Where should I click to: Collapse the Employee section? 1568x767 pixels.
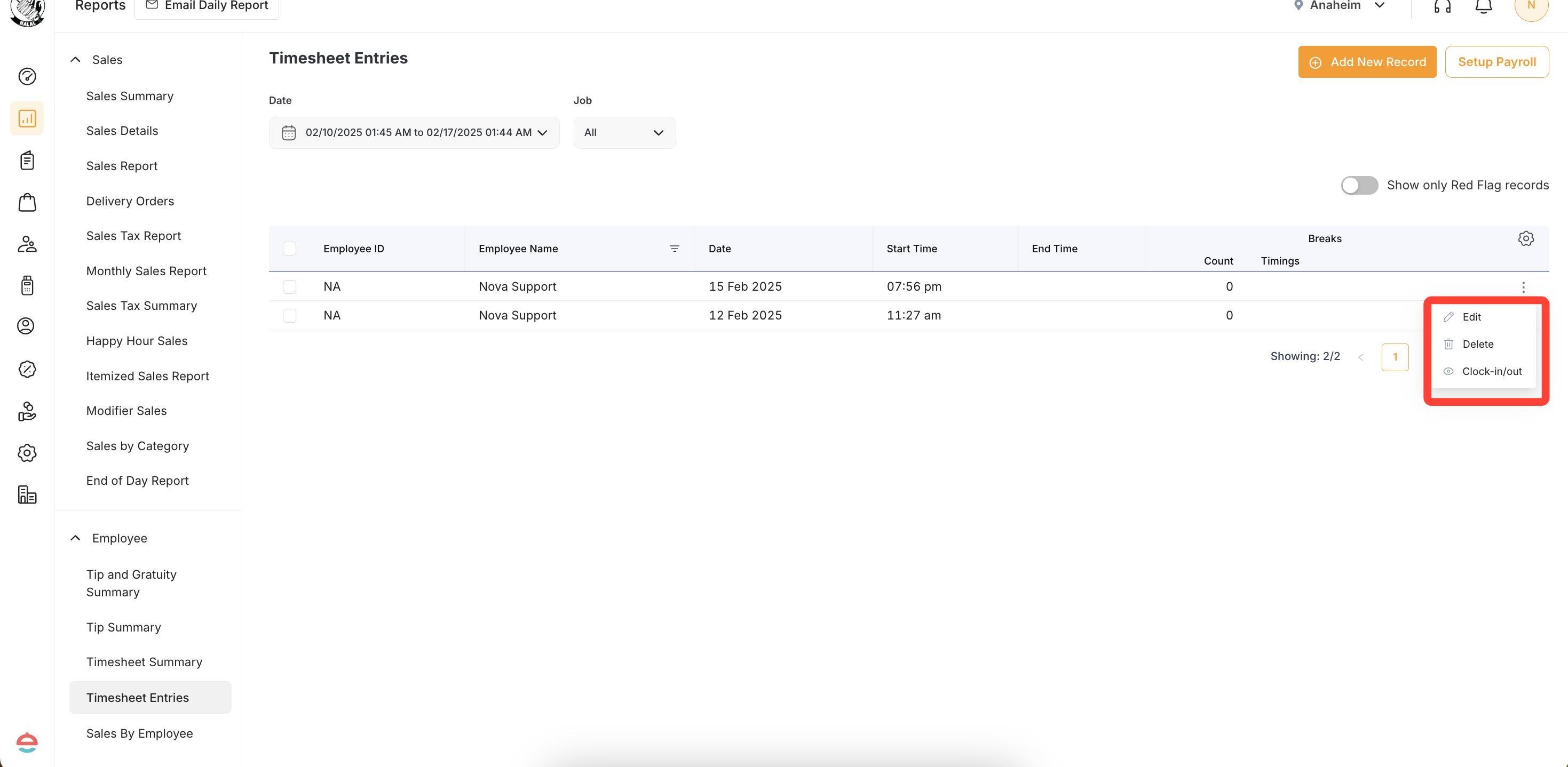coord(75,538)
